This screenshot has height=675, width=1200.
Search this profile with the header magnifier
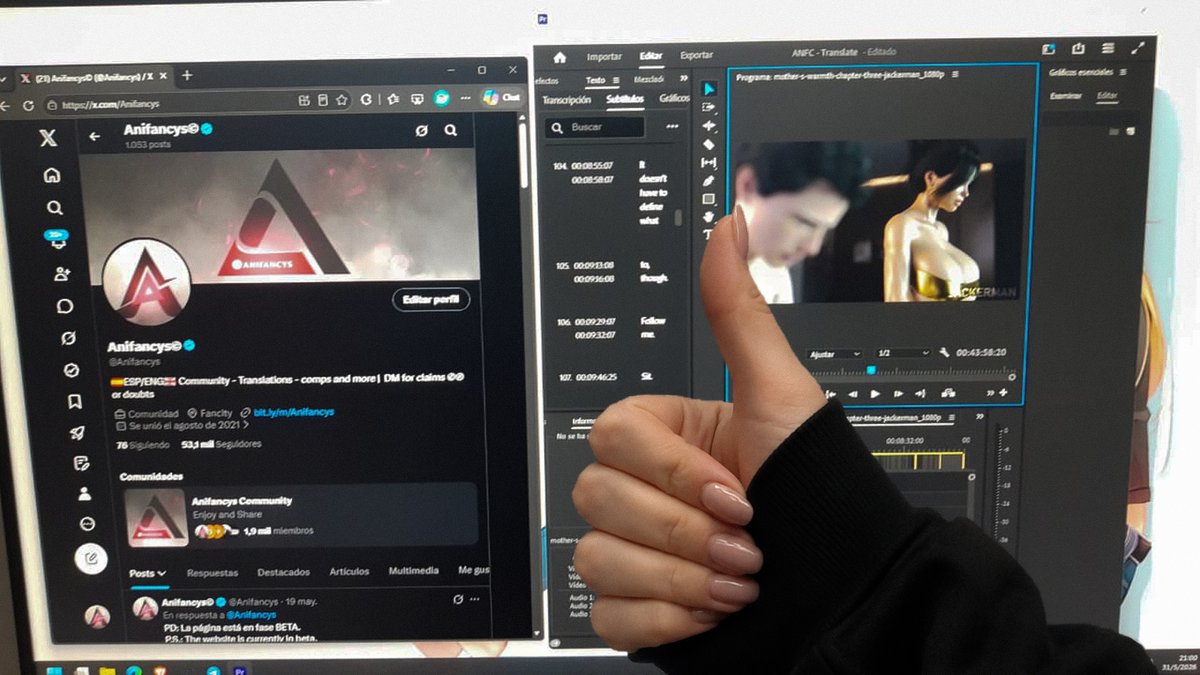coord(451,130)
